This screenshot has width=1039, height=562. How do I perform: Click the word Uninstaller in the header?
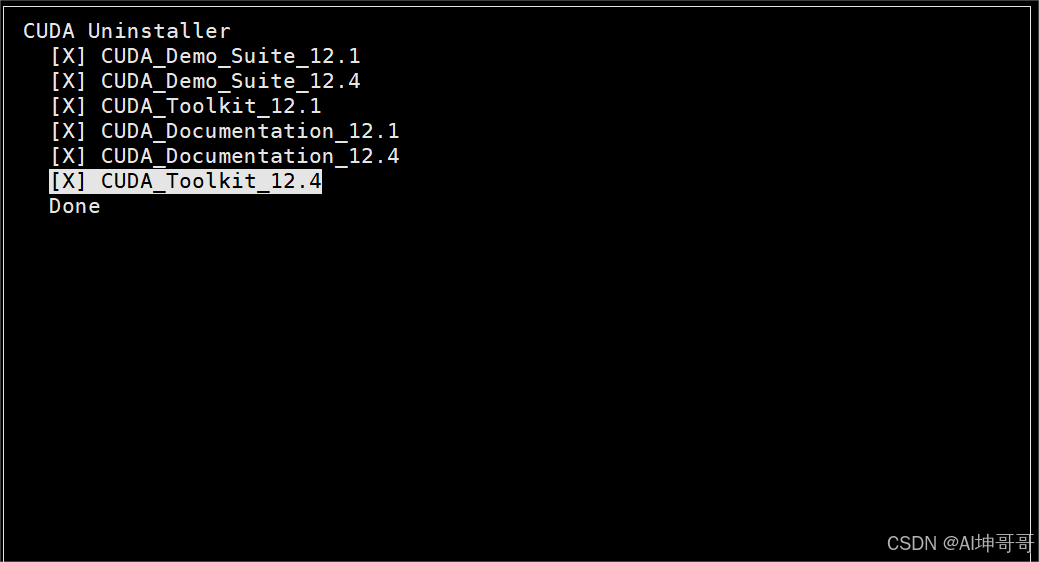(x=159, y=31)
